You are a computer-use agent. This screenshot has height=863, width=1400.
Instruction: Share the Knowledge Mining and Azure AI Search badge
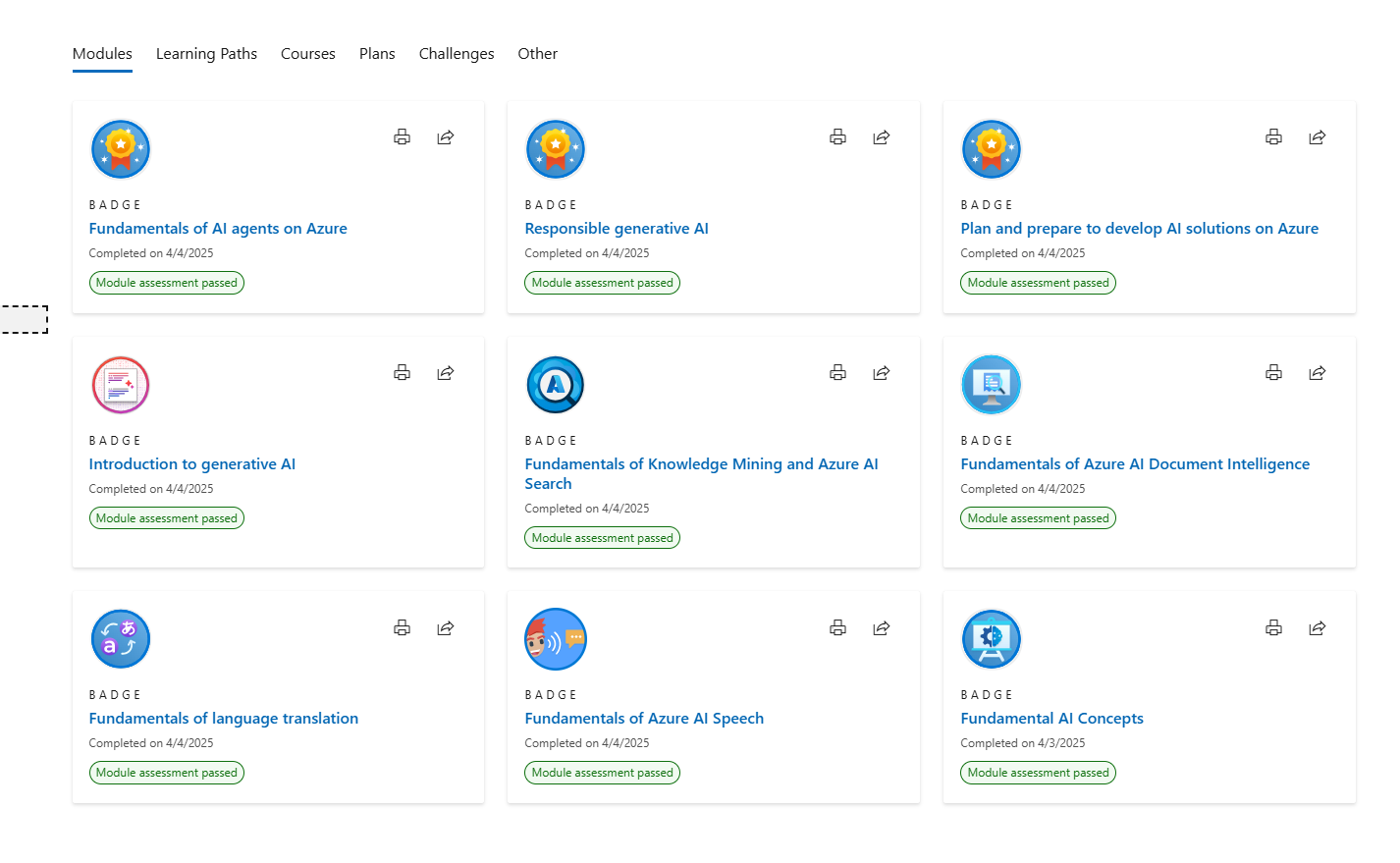(882, 373)
